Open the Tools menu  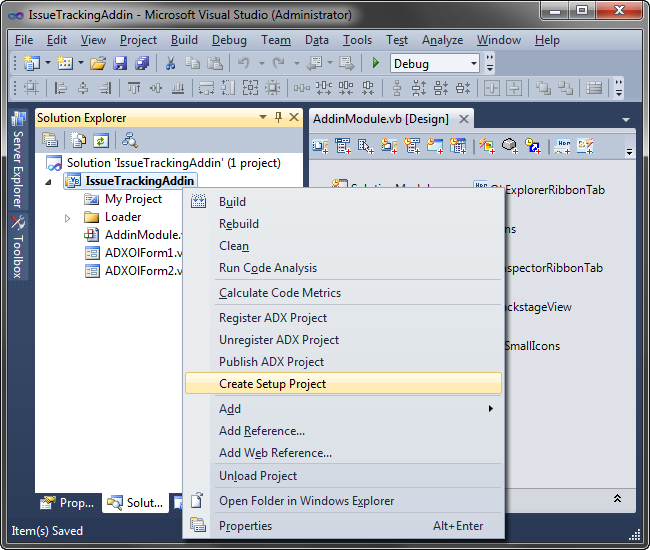(x=357, y=40)
